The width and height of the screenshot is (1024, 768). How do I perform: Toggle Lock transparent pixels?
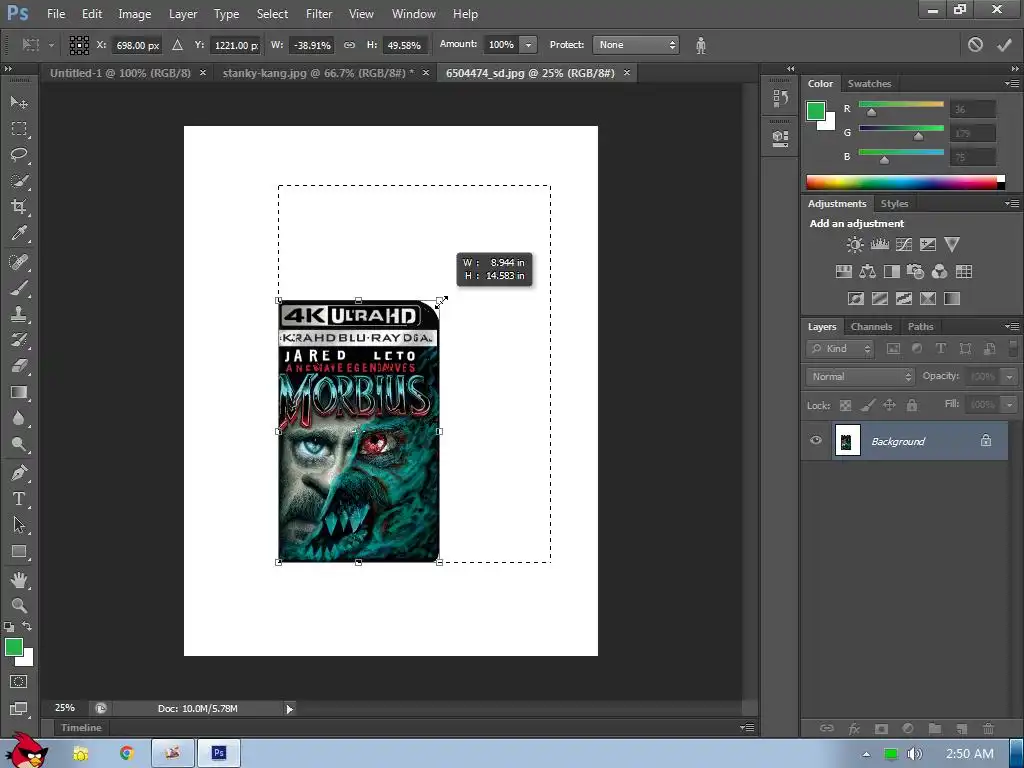coord(845,406)
